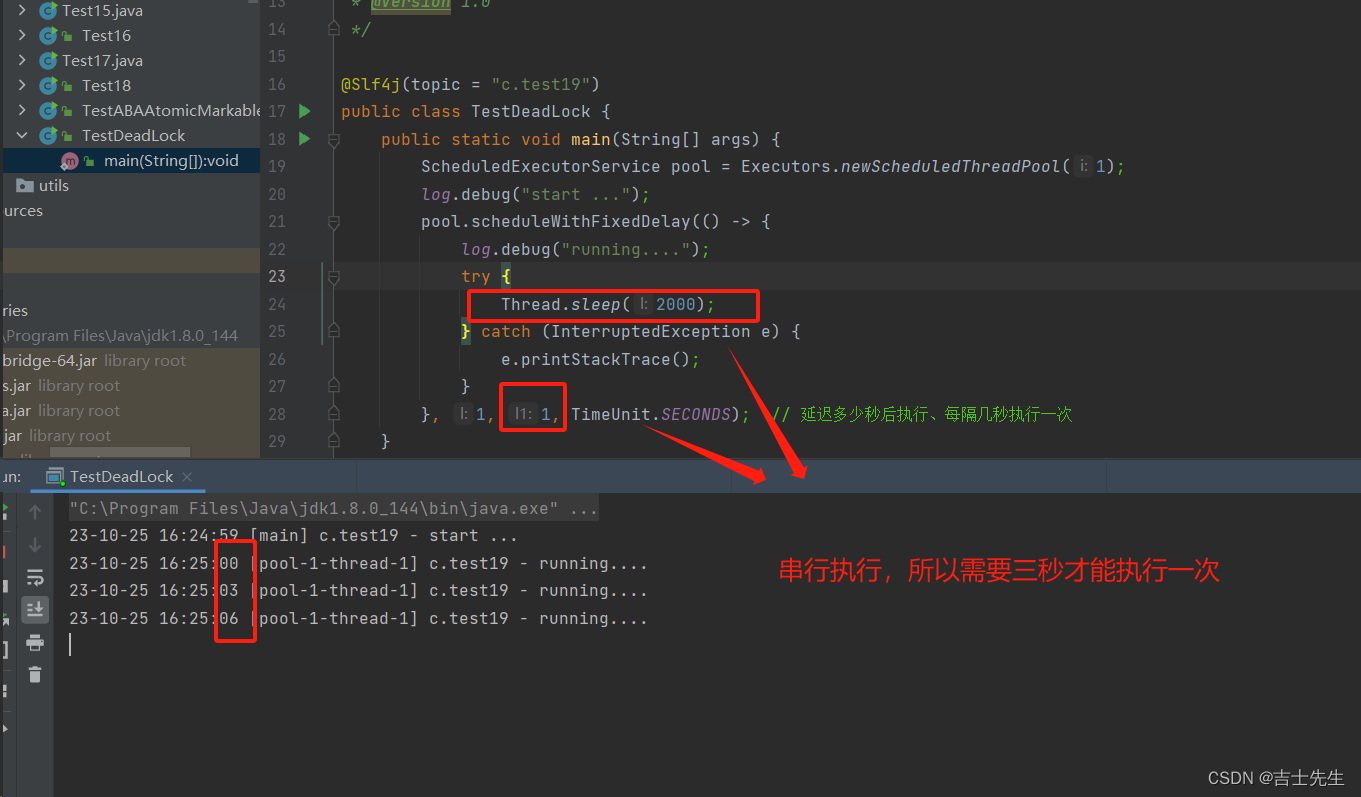Click the java.exe command line in console
This screenshot has height=797, width=1361.
click(x=333, y=509)
